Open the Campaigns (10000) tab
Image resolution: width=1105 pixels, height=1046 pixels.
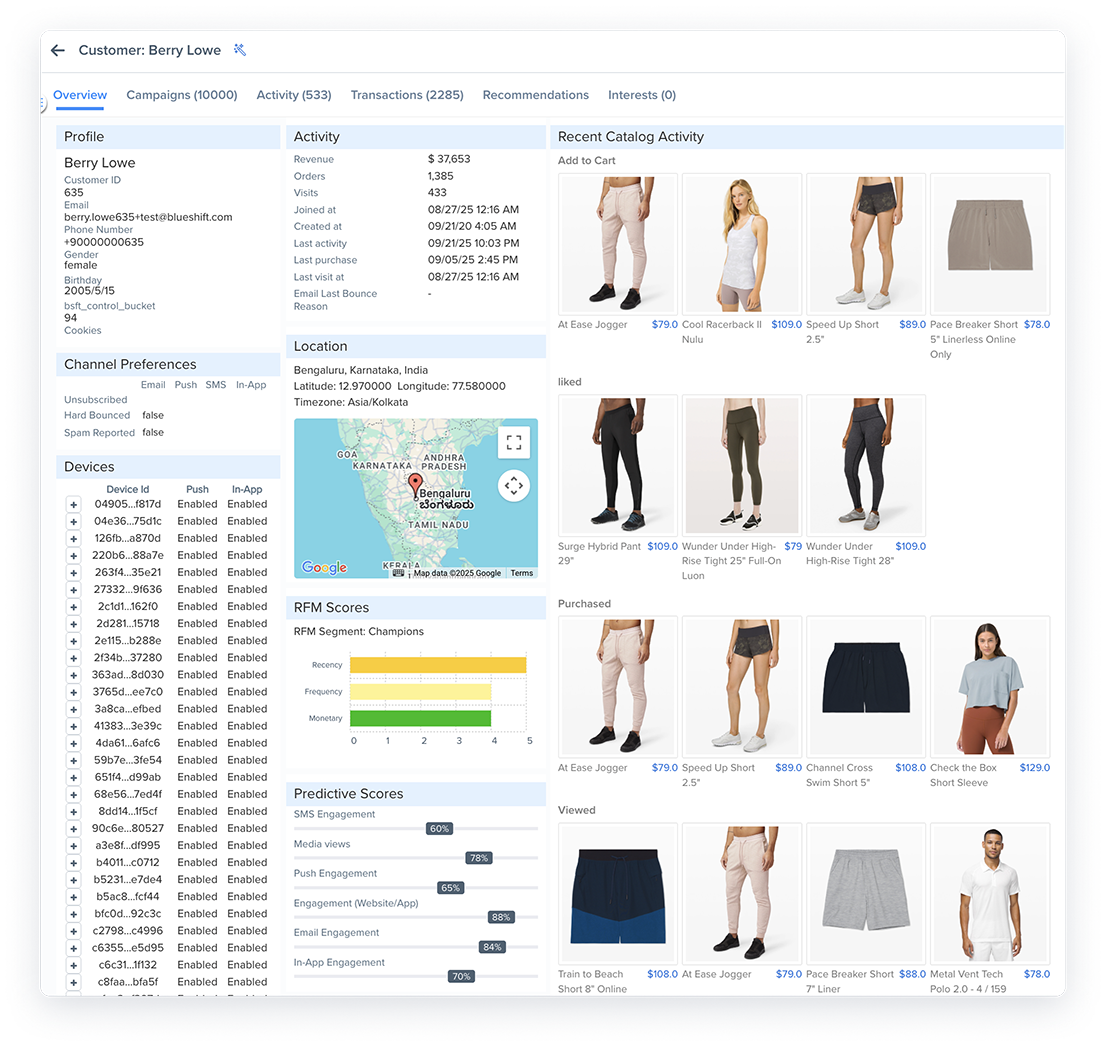(x=181, y=95)
